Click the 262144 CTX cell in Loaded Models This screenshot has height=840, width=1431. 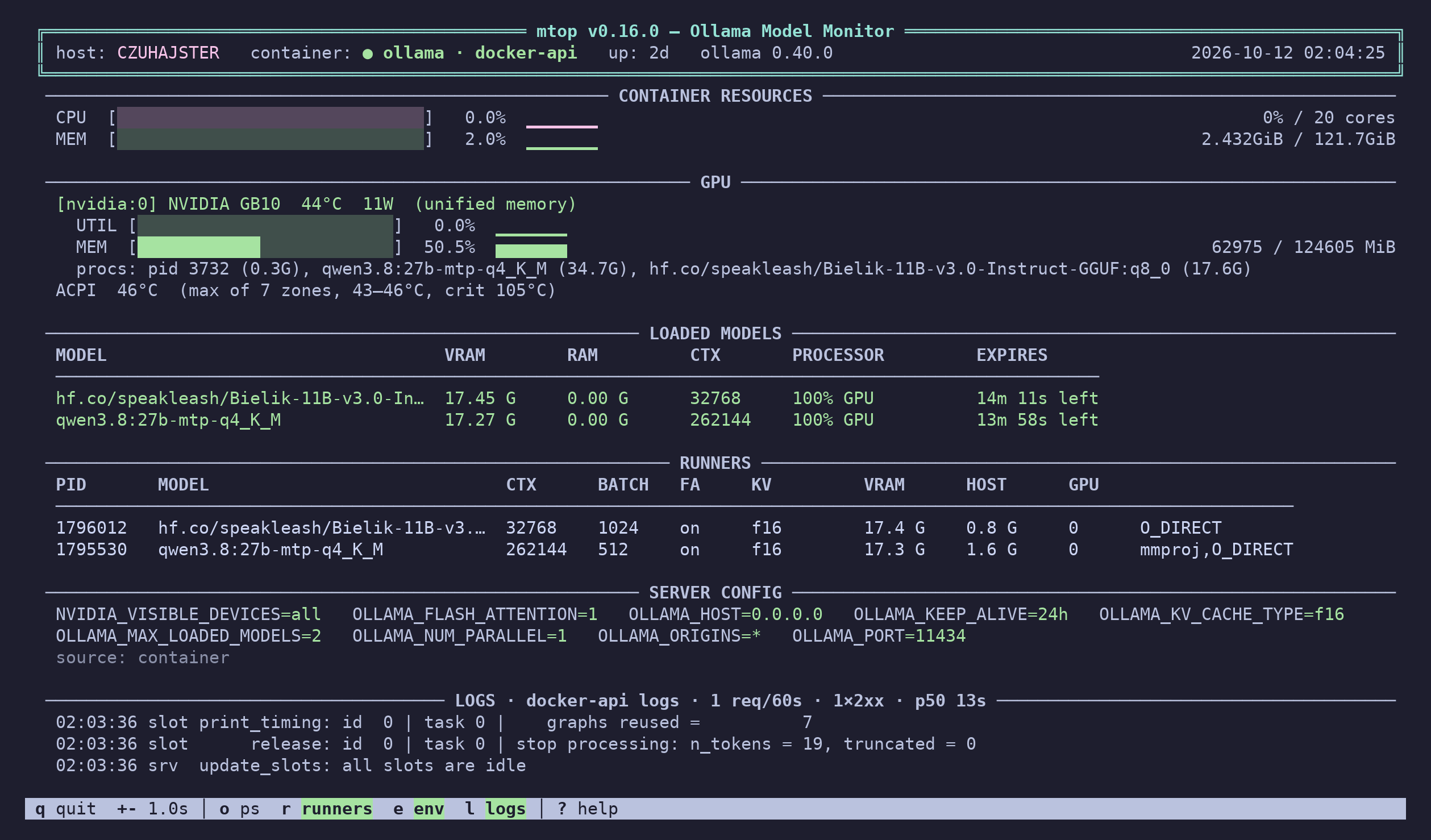pos(720,420)
